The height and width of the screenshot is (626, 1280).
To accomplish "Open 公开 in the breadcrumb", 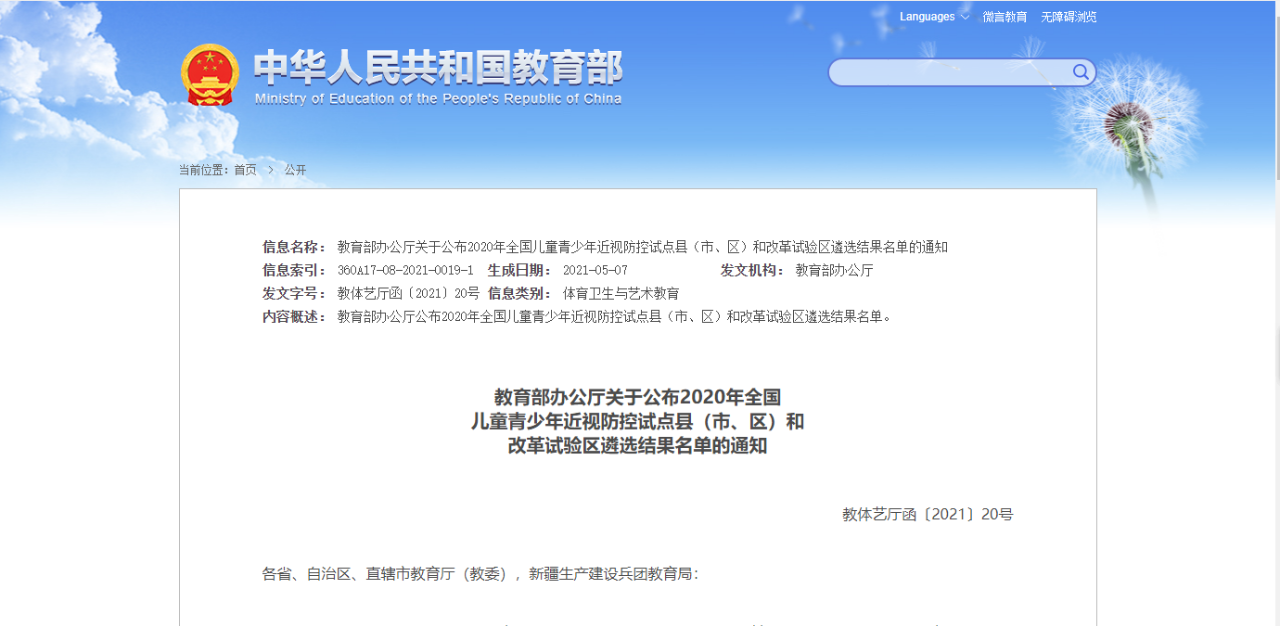I will click(x=295, y=170).
